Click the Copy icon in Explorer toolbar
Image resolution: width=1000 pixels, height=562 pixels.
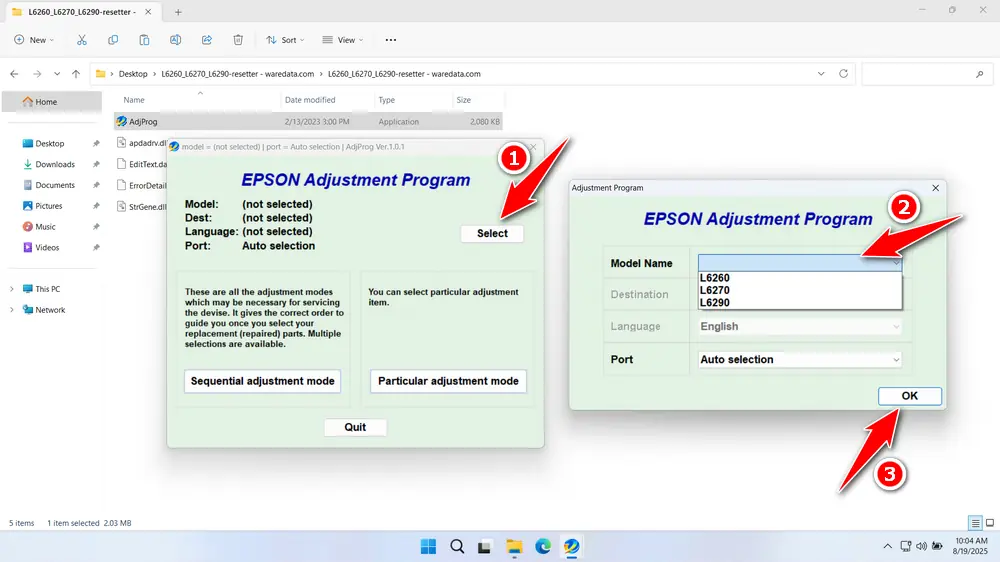[x=113, y=40]
